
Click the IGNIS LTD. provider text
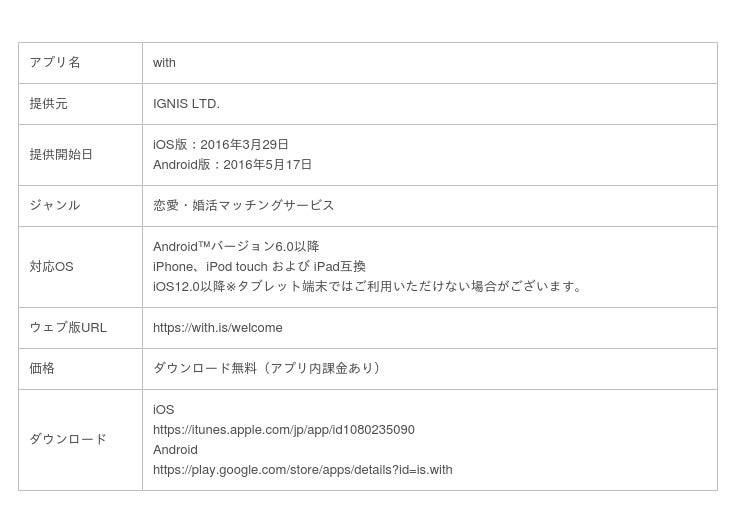click(186, 104)
